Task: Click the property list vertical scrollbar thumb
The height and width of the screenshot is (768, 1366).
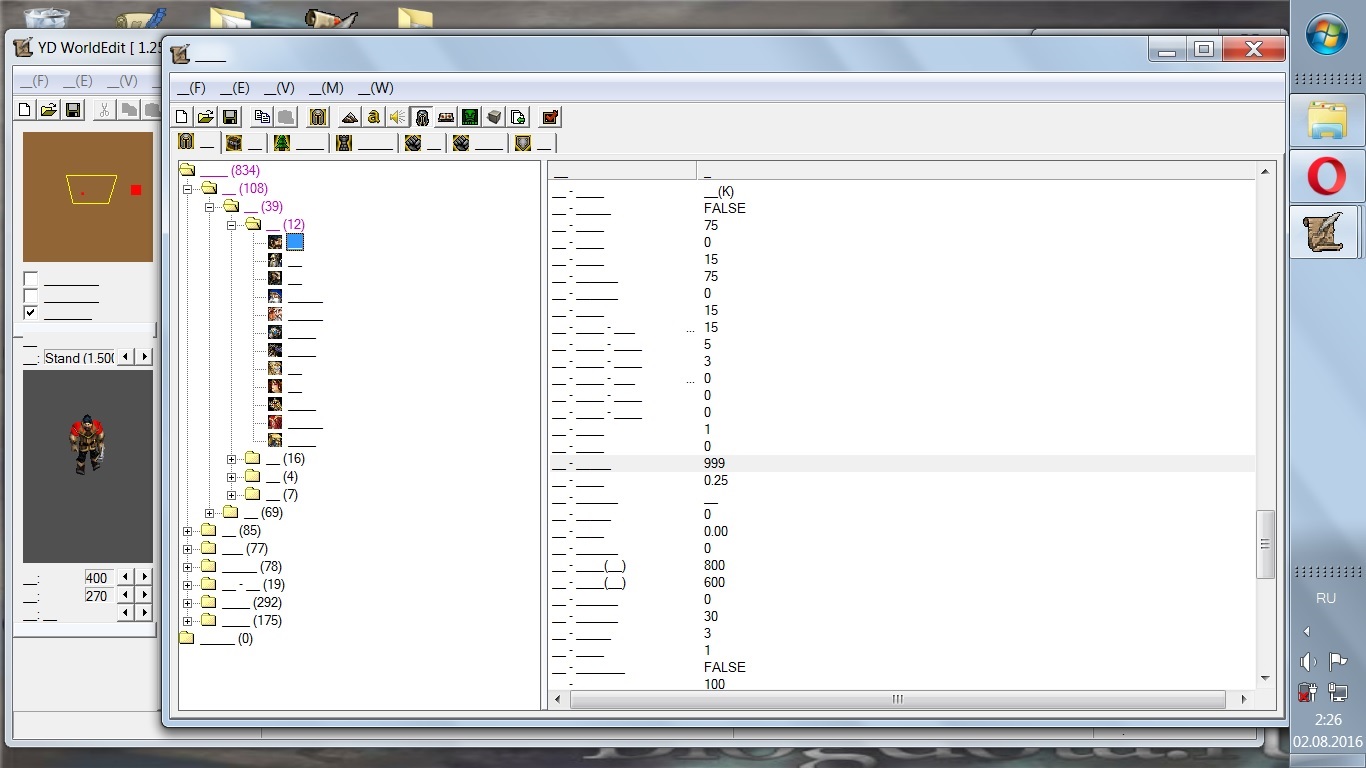Action: 1265,544
